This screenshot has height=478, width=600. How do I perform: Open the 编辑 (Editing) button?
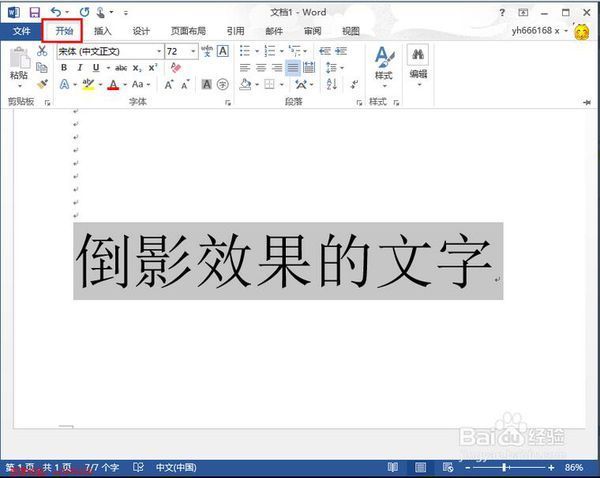pyautogui.click(x=418, y=66)
